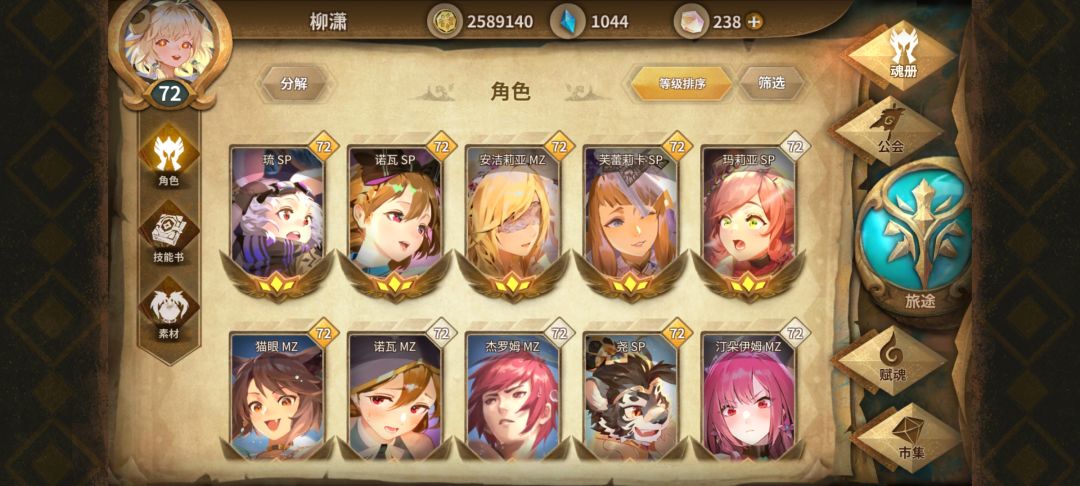
Task: Switch to the 角色 character tab
Action: (x=169, y=157)
